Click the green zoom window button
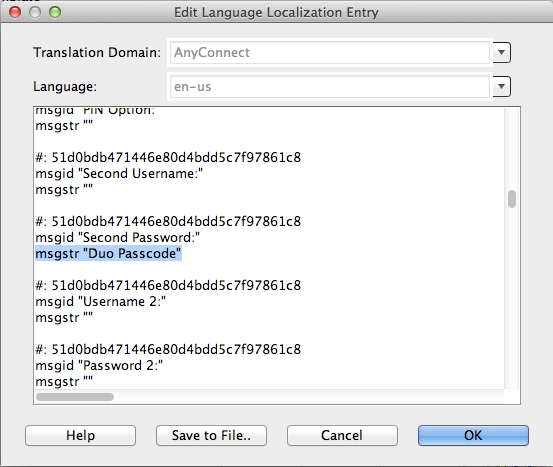This screenshot has height=467, width=553. coord(55,12)
